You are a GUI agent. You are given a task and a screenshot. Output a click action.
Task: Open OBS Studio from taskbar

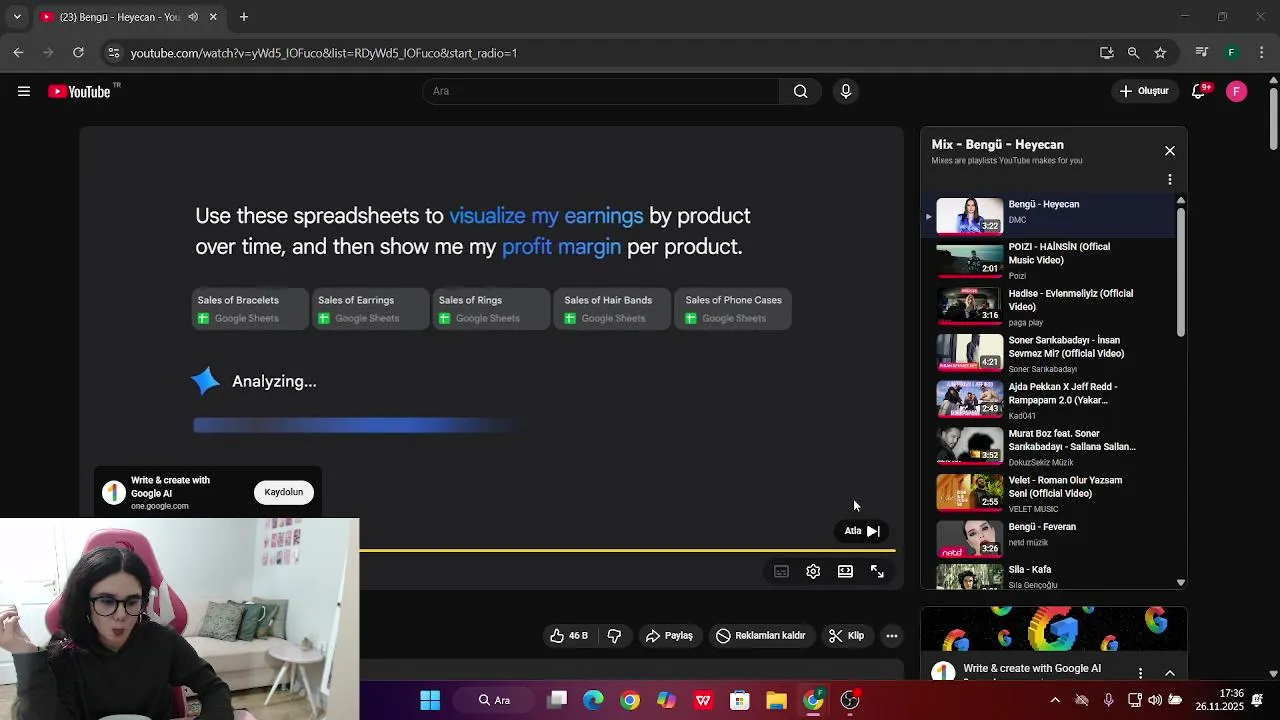coord(850,700)
